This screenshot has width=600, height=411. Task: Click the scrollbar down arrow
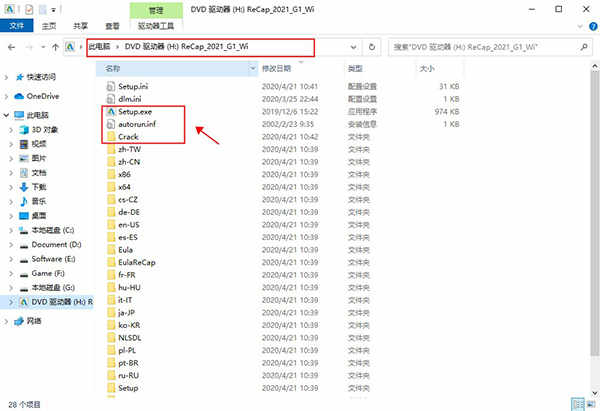pyautogui.click(x=595, y=393)
